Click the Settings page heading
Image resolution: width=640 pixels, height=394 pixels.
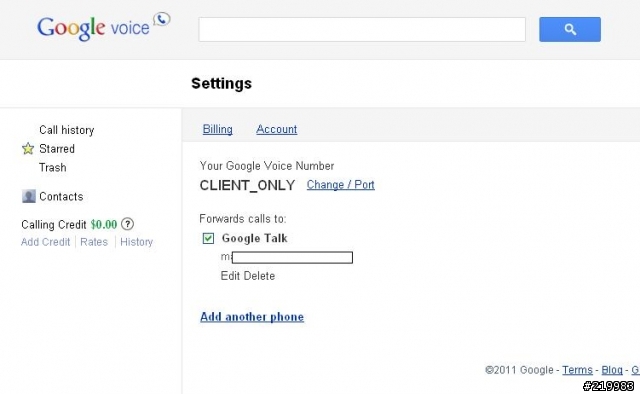222,83
